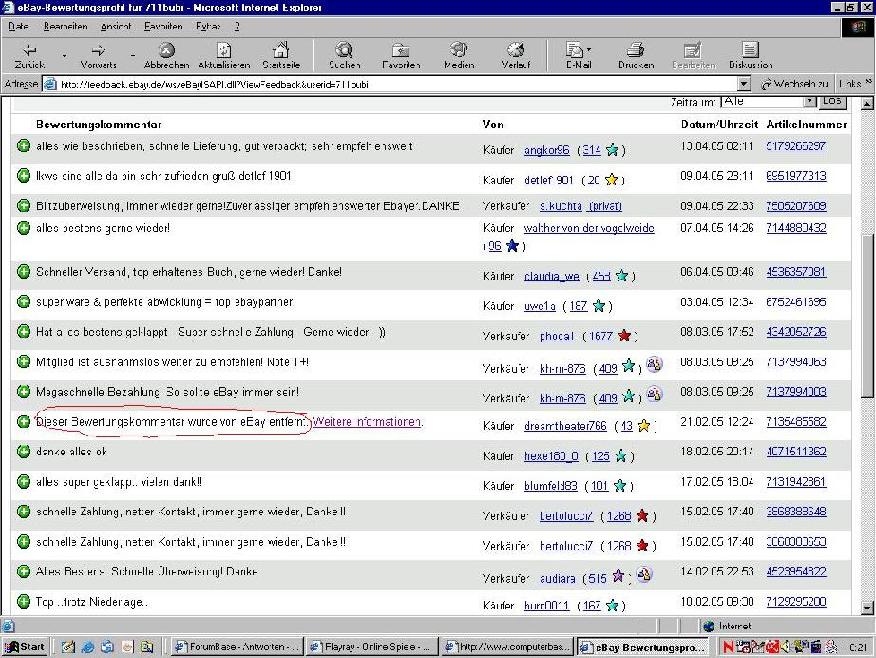This screenshot has height=658, width=876.
Task: Open user profile claudia_we
Action: (x=551, y=276)
